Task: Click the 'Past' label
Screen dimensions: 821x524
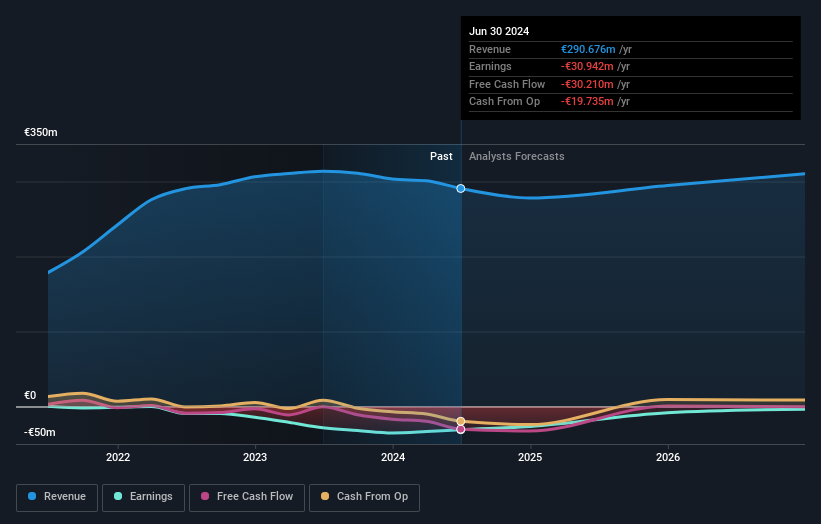Action: pos(441,156)
